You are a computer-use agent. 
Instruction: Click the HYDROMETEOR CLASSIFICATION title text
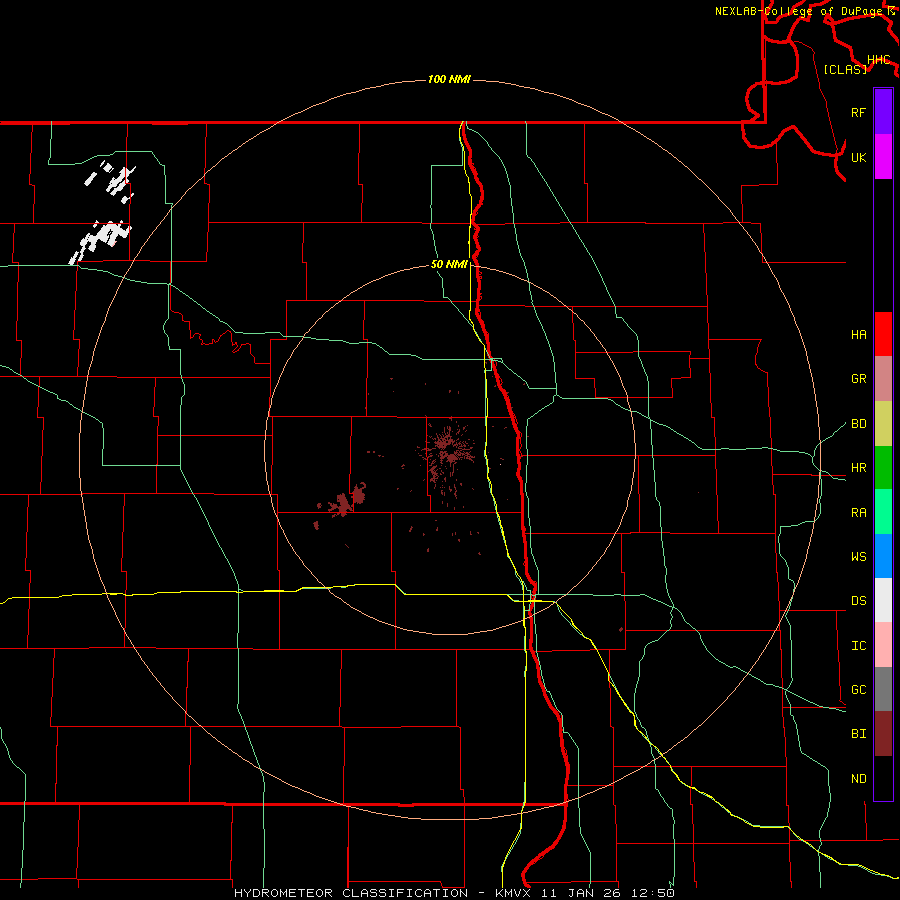pyautogui.click(x=351, y=893)
